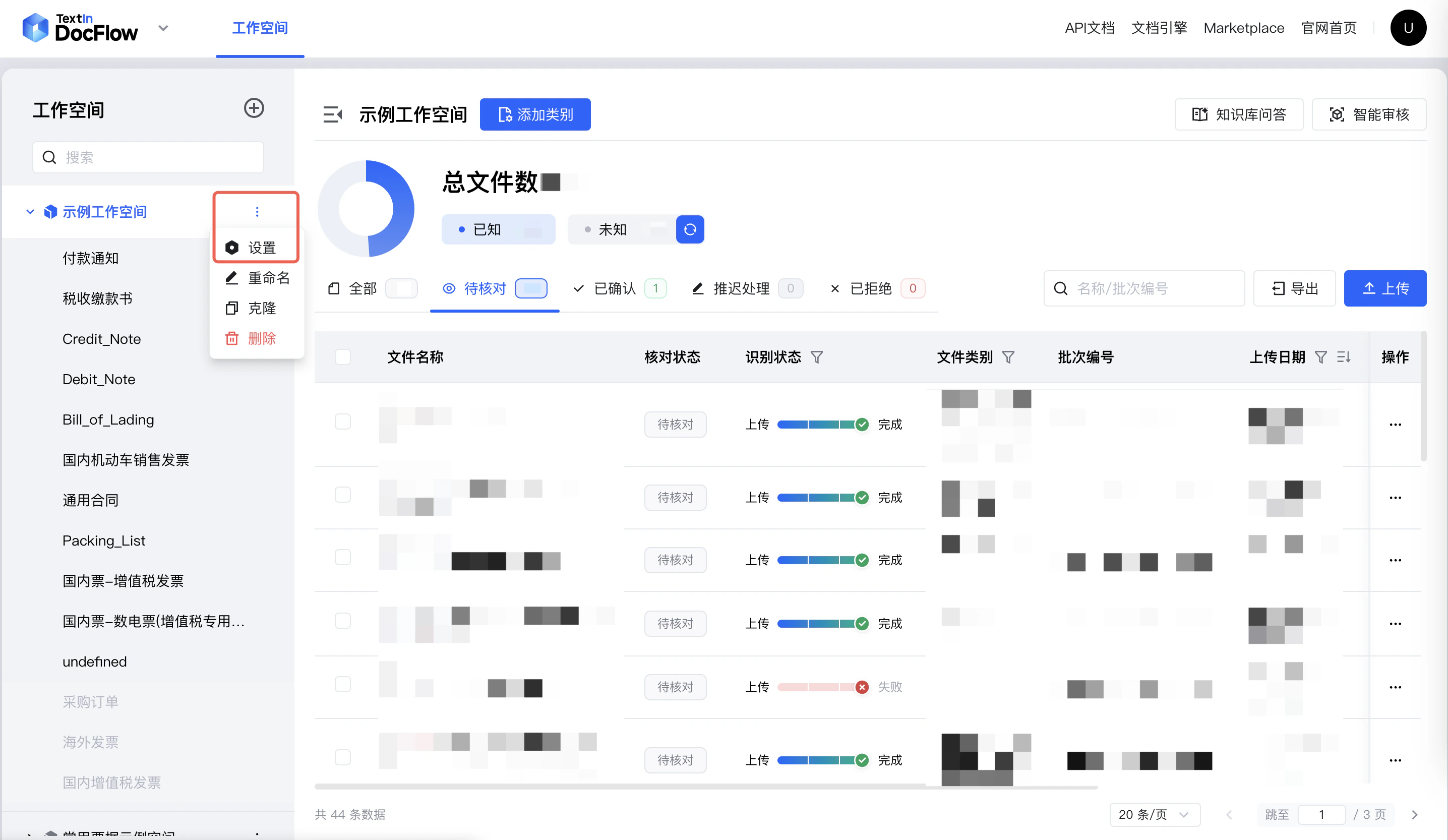Open the 知识库问答 panel
Image resolution: width=1448 pixels, height=840 pixels.
(1239, 114)
